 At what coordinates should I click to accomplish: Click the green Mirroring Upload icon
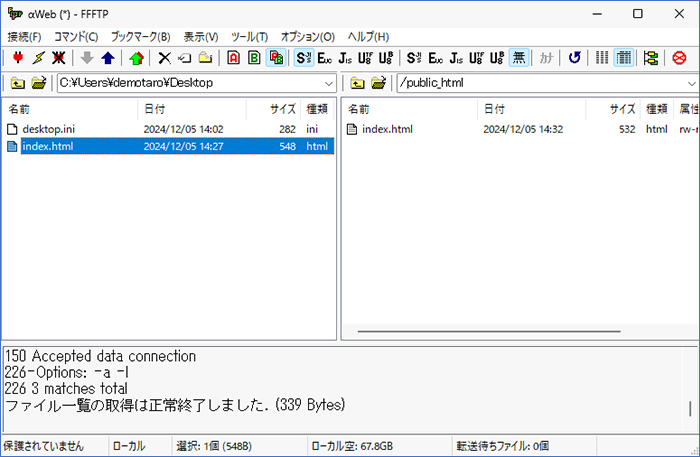pyautogui.click(x=136, y=58)
